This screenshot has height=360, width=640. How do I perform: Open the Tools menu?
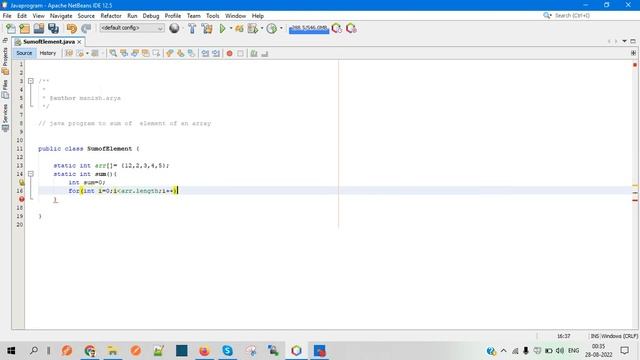[x=213, y=16]
